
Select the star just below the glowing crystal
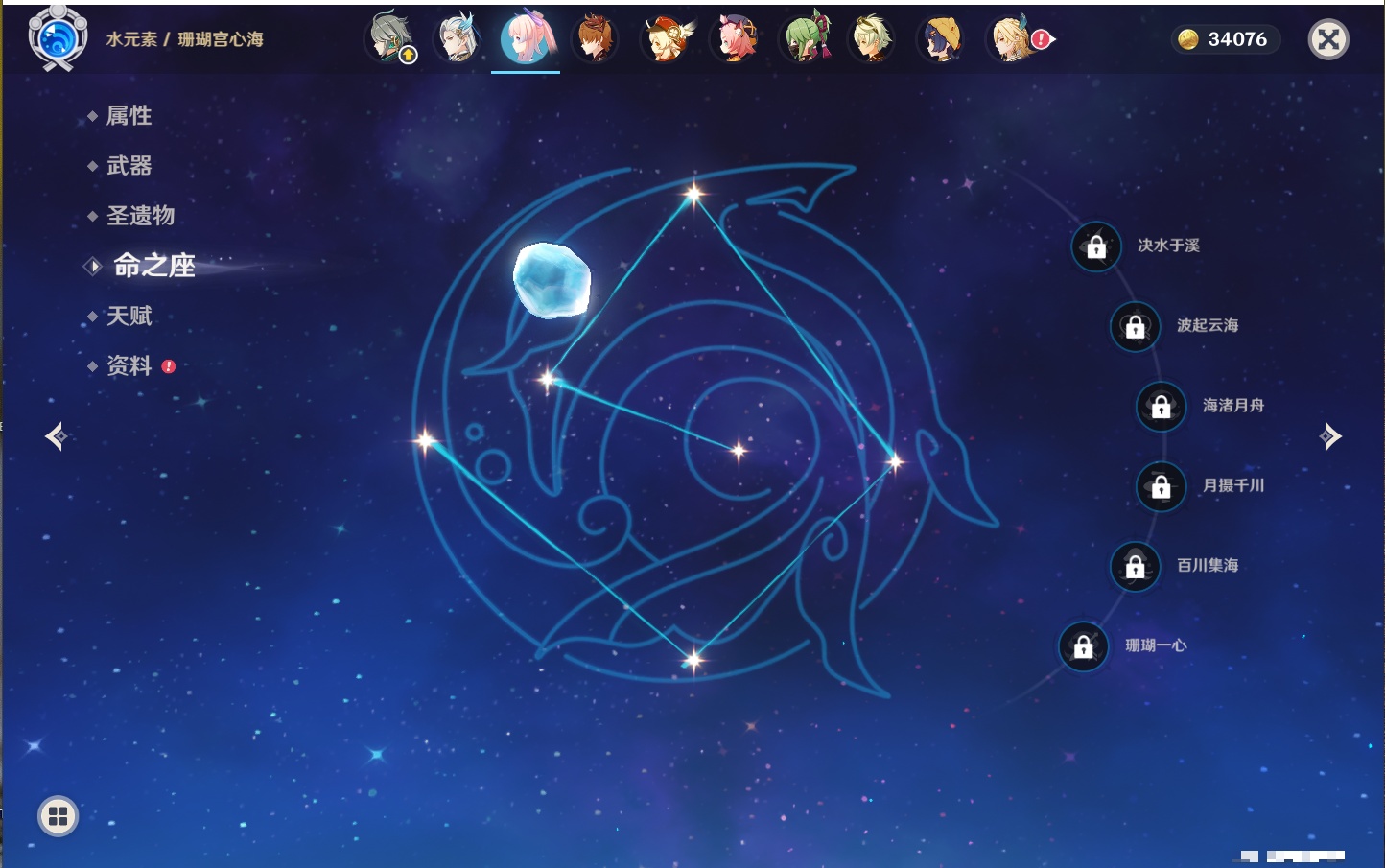pyautogui.click(x=548, y=381)
